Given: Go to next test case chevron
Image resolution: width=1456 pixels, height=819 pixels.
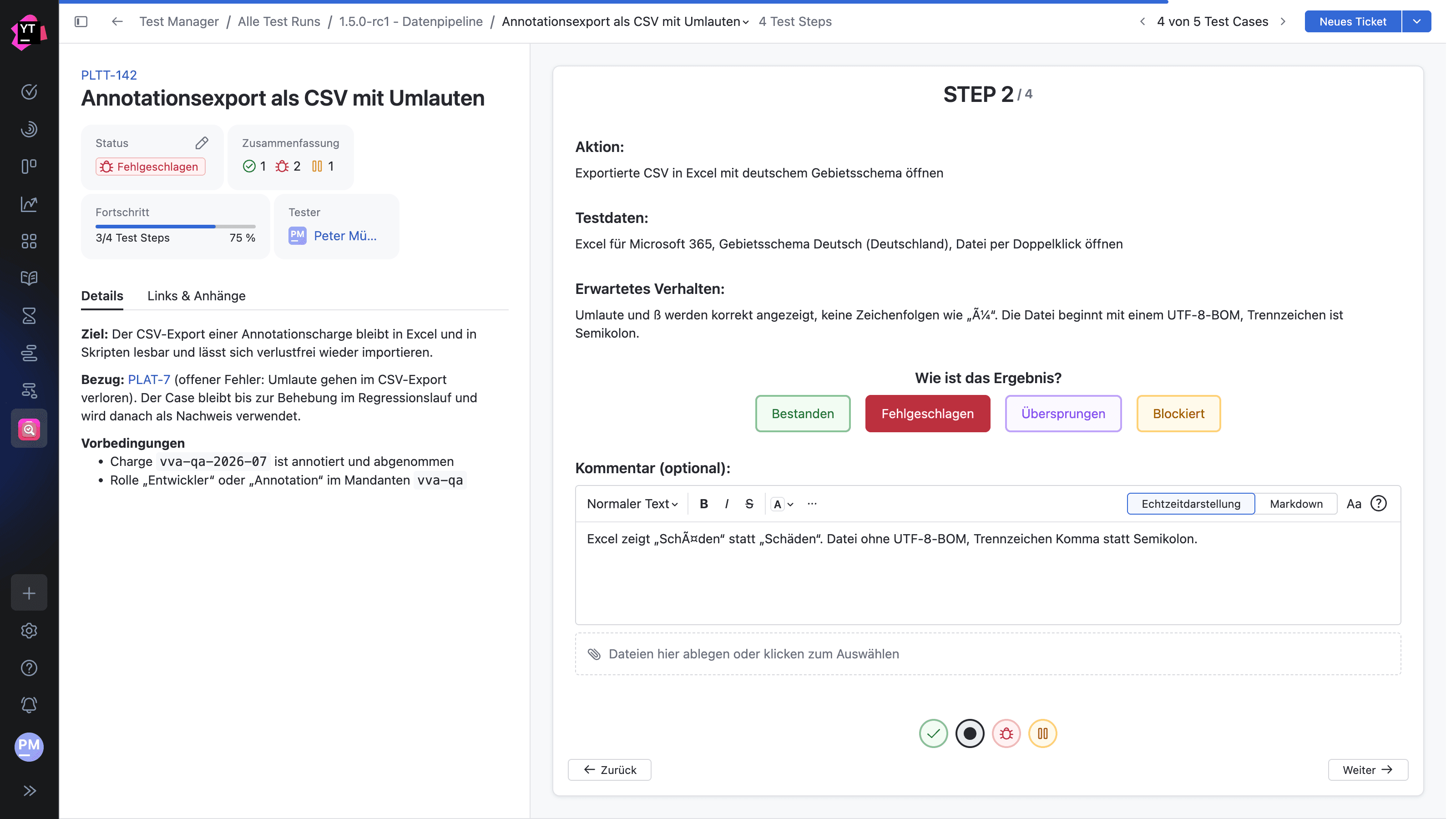Looking at the screenshot, I should click(1283, 21).
